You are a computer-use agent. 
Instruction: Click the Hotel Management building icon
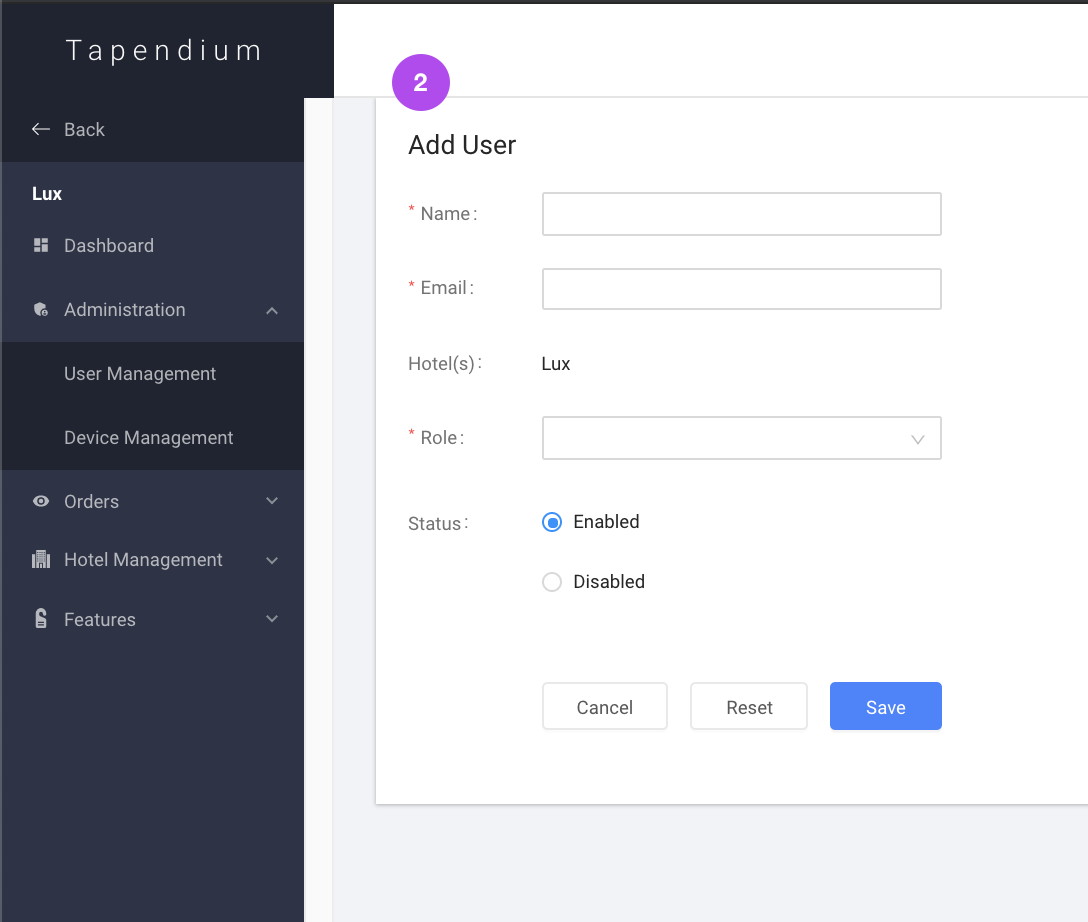pyautogui.click(x=41, y=559)
